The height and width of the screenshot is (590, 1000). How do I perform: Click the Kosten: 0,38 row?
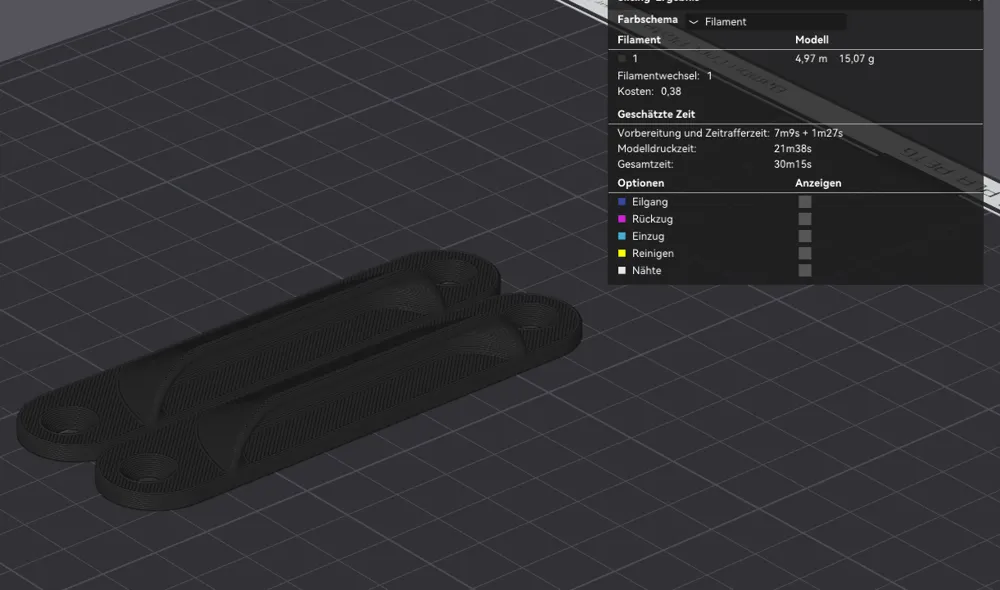pos(649,91)
